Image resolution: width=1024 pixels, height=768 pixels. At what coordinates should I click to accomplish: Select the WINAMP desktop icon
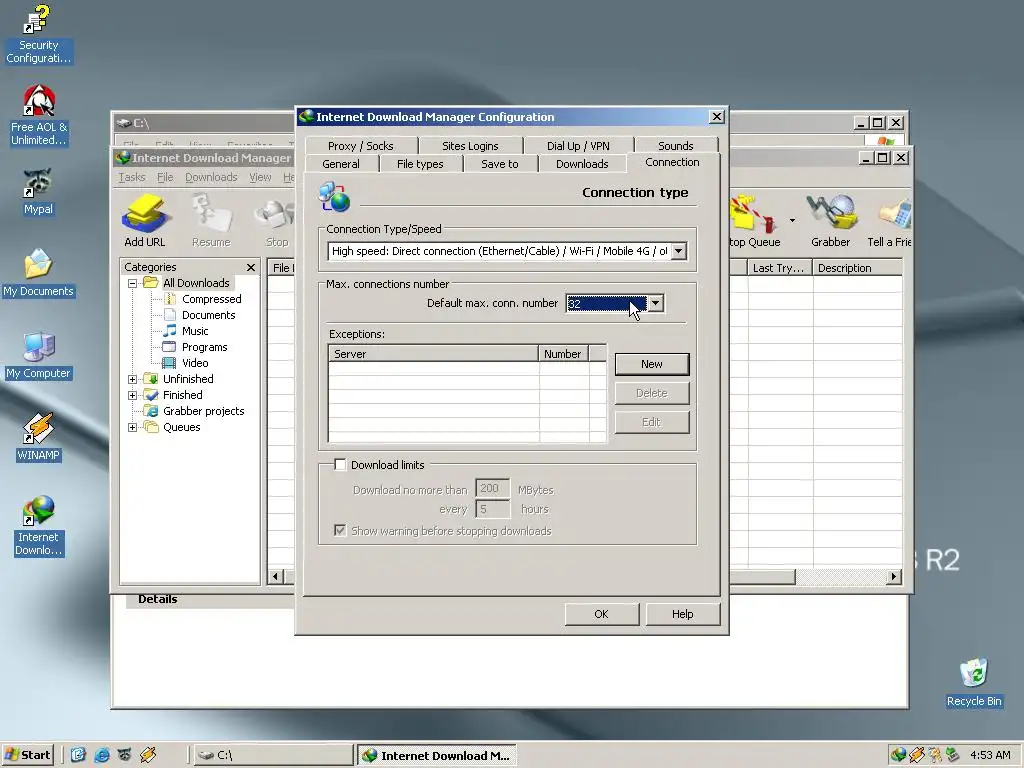38,437
